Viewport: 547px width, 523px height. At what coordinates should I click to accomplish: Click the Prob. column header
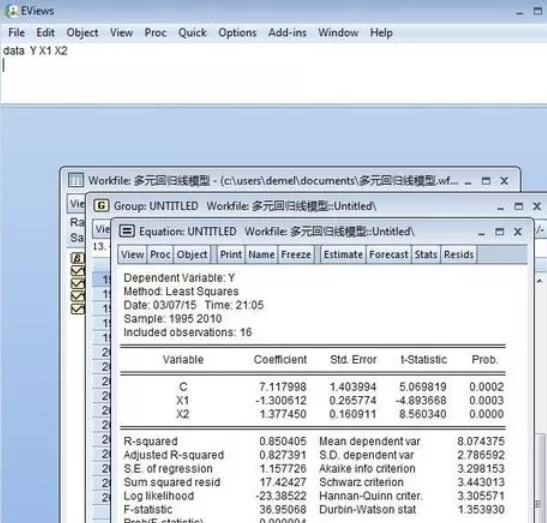(x=485, y=360)
